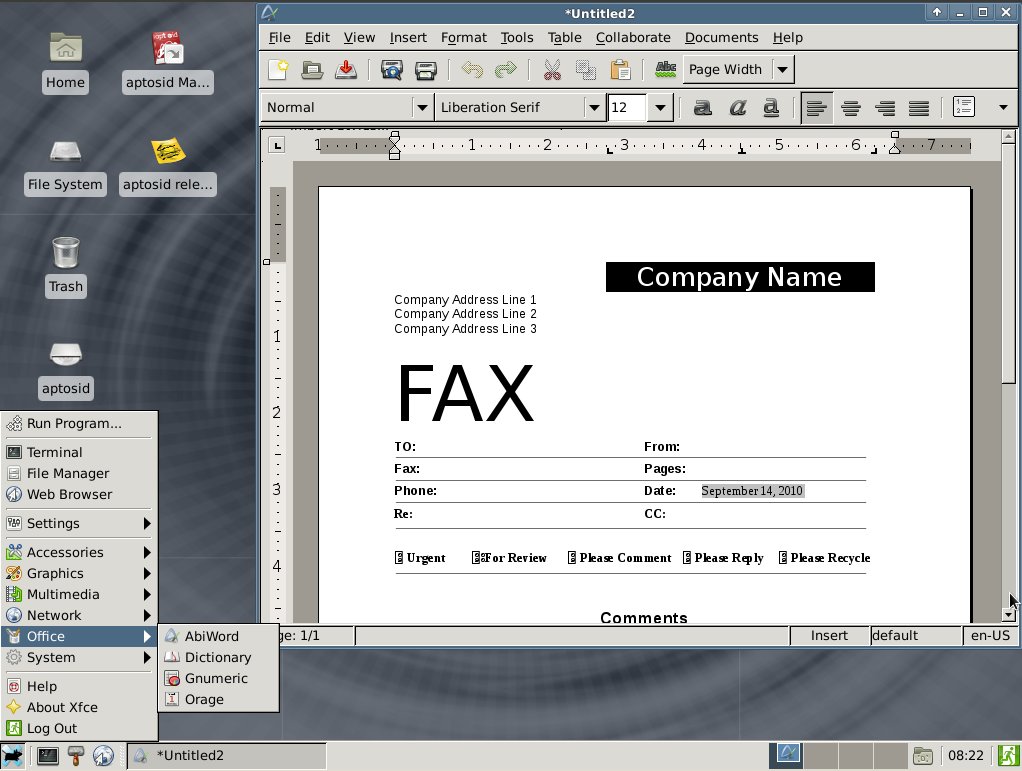Launch terminal from panel icon
This screenshot has height=771, width=1022.
tap(48, 756)
